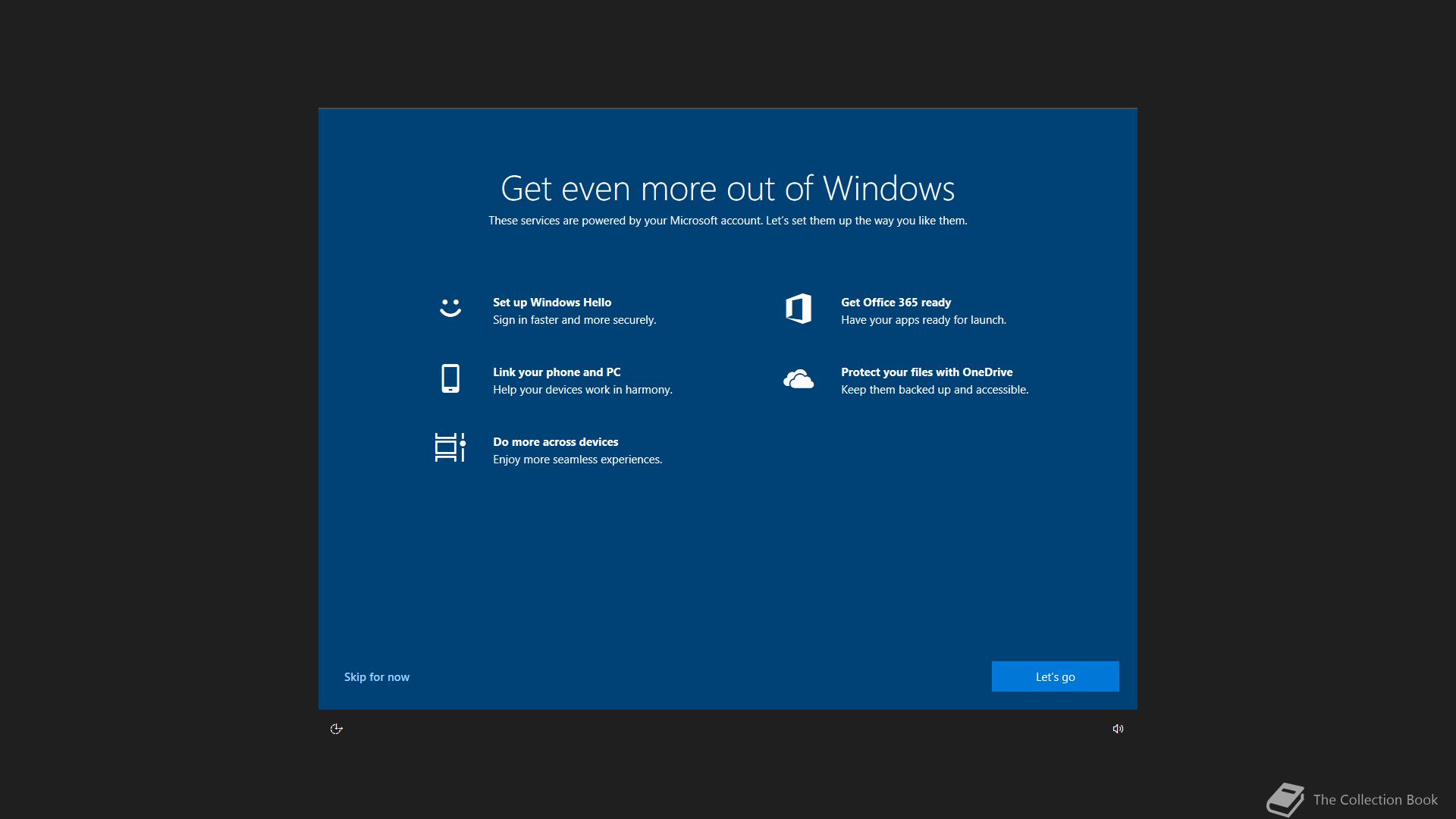Choose the Skip for now link

pyautogui.click(x=377, y=677)
